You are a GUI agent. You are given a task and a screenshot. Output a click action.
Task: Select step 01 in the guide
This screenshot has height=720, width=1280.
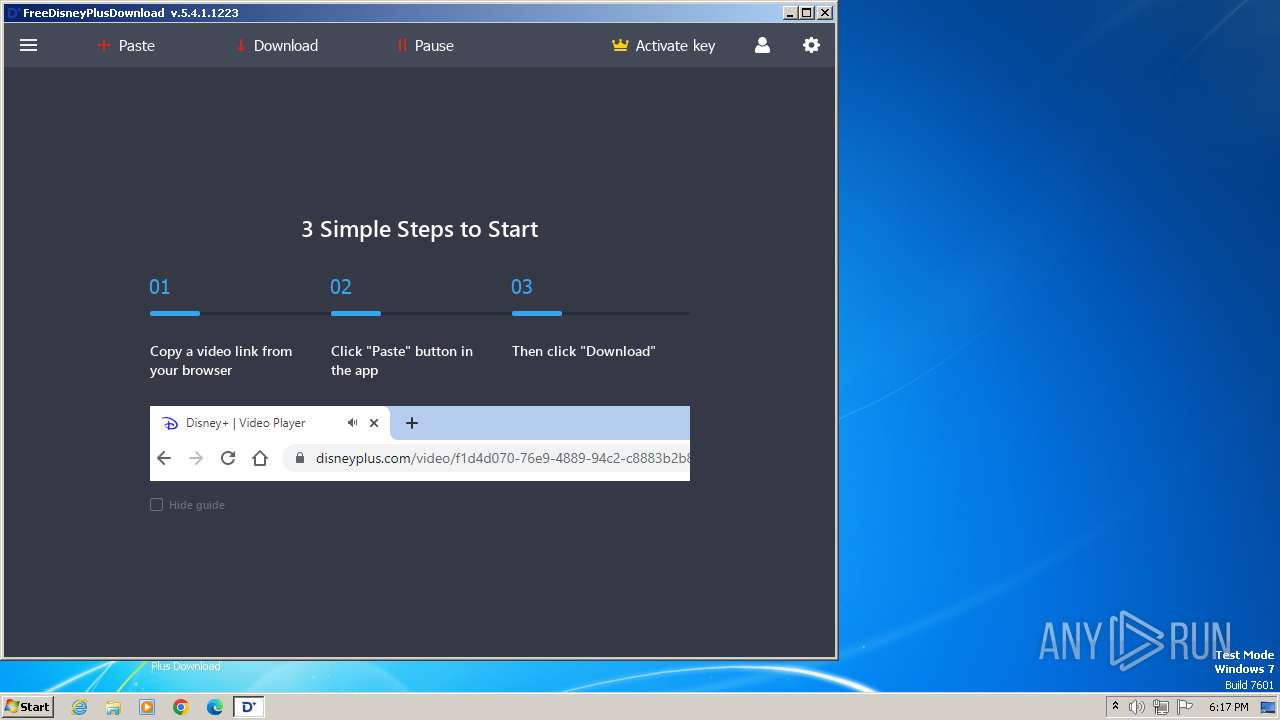click(x=160, y=287)
